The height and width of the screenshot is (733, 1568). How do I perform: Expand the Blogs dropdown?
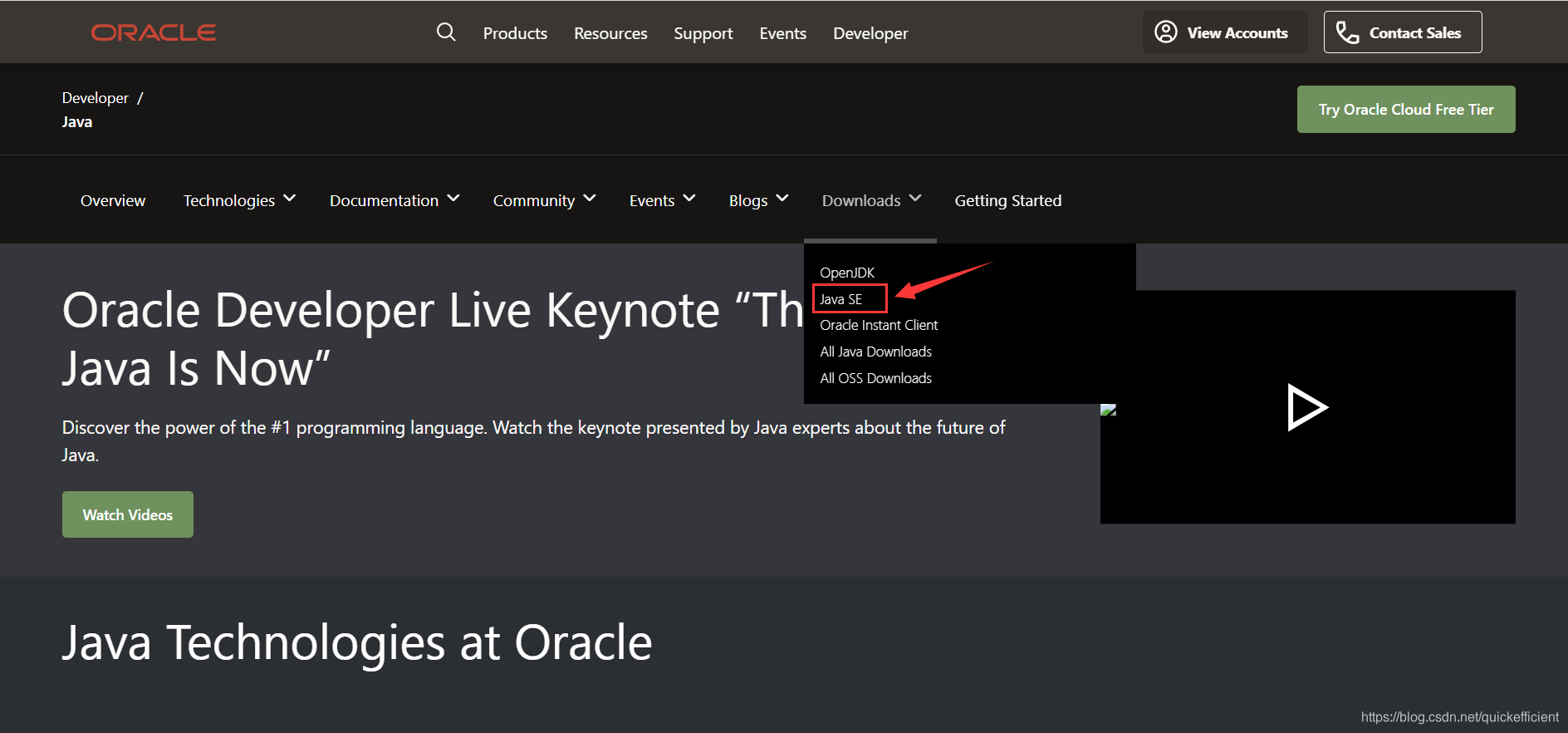click(758, 200)
